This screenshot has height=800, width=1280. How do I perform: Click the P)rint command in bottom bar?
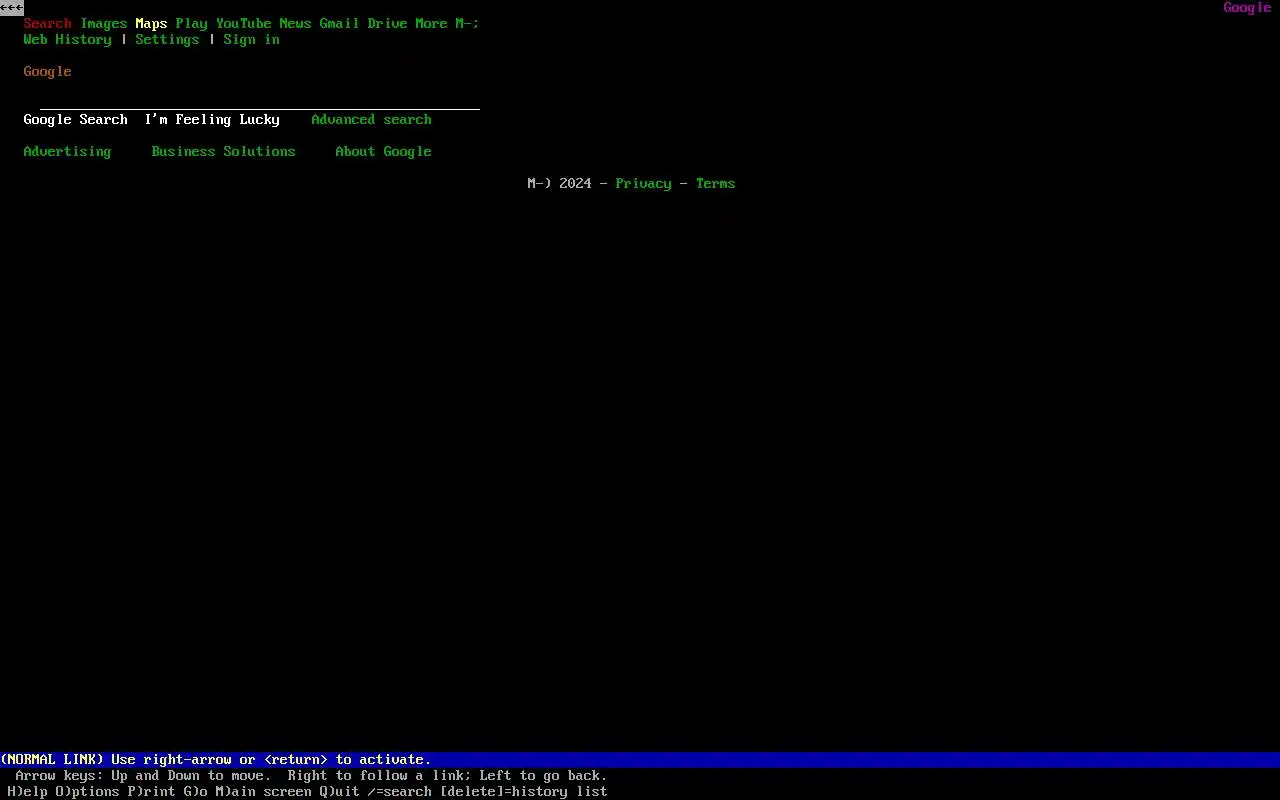click(152, 792)
